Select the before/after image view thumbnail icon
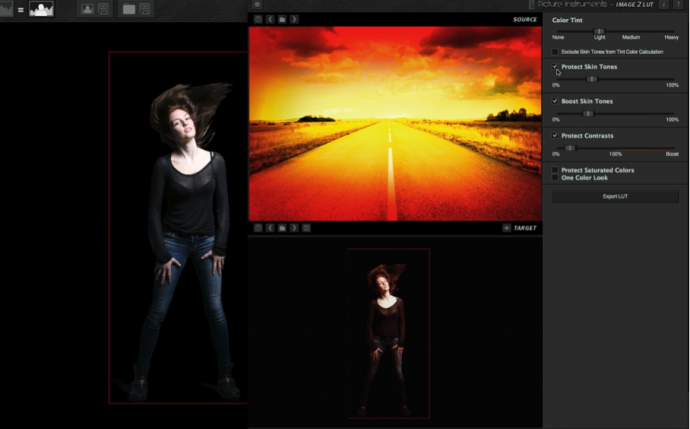This screenshot has width=690, height=429. pyautogui.click(x=41, y=9)
